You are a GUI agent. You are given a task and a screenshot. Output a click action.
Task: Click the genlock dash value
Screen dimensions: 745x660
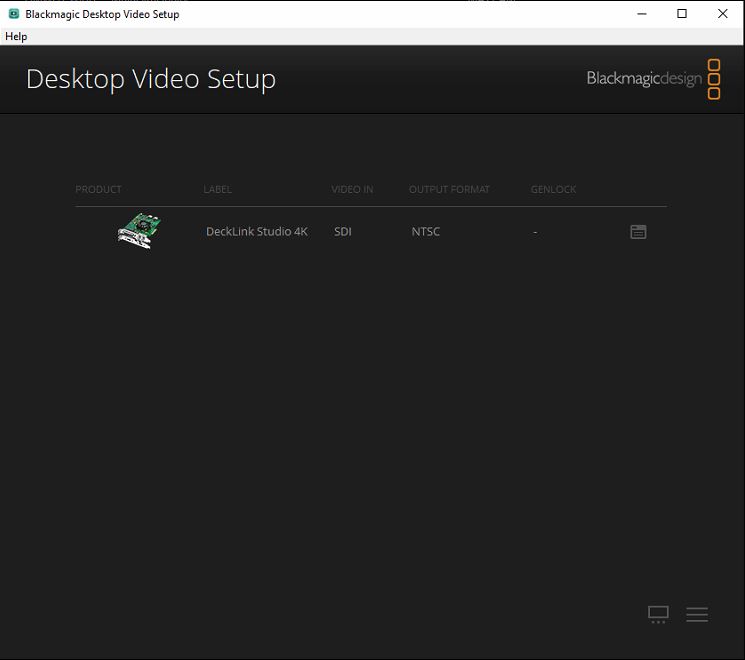pos(535,232)
